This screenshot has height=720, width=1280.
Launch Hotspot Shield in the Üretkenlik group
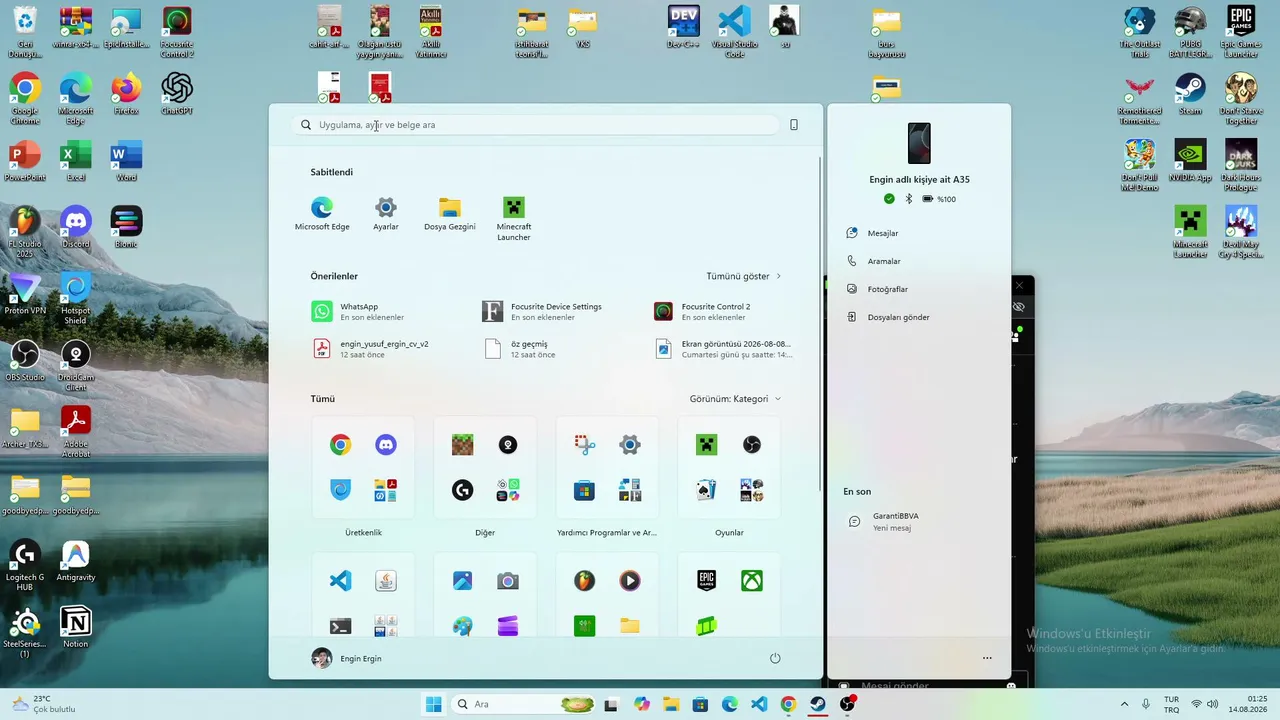pos(341,490)
